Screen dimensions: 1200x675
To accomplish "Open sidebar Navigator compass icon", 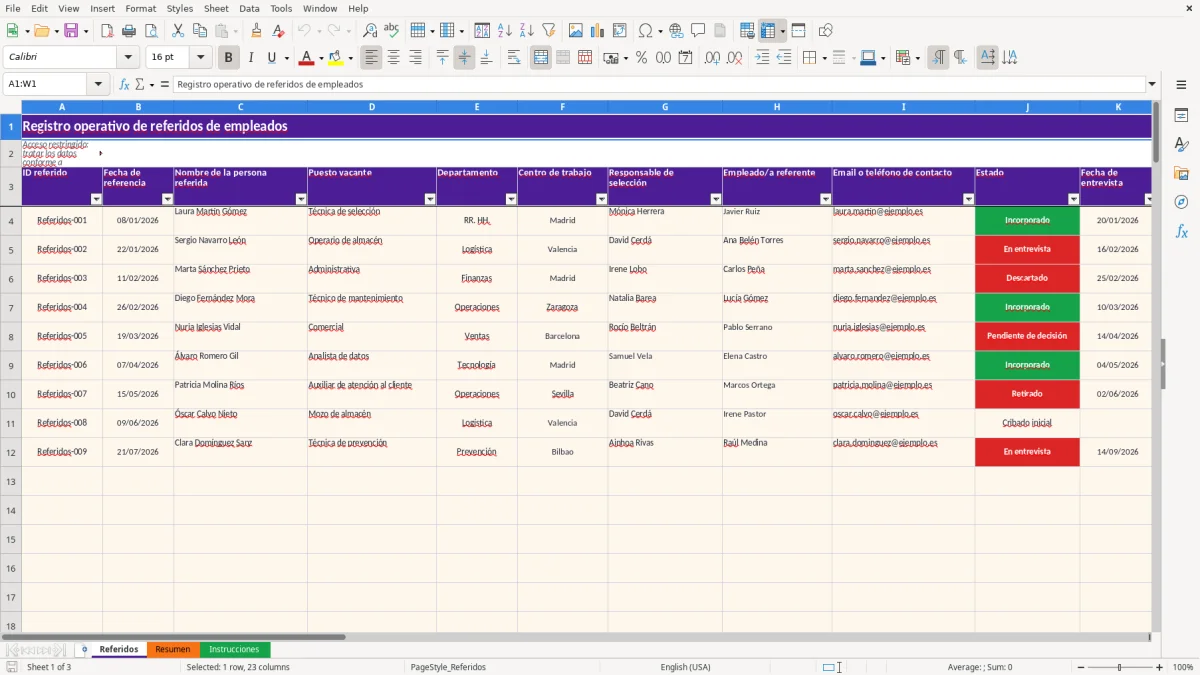I will (1181, 202).
